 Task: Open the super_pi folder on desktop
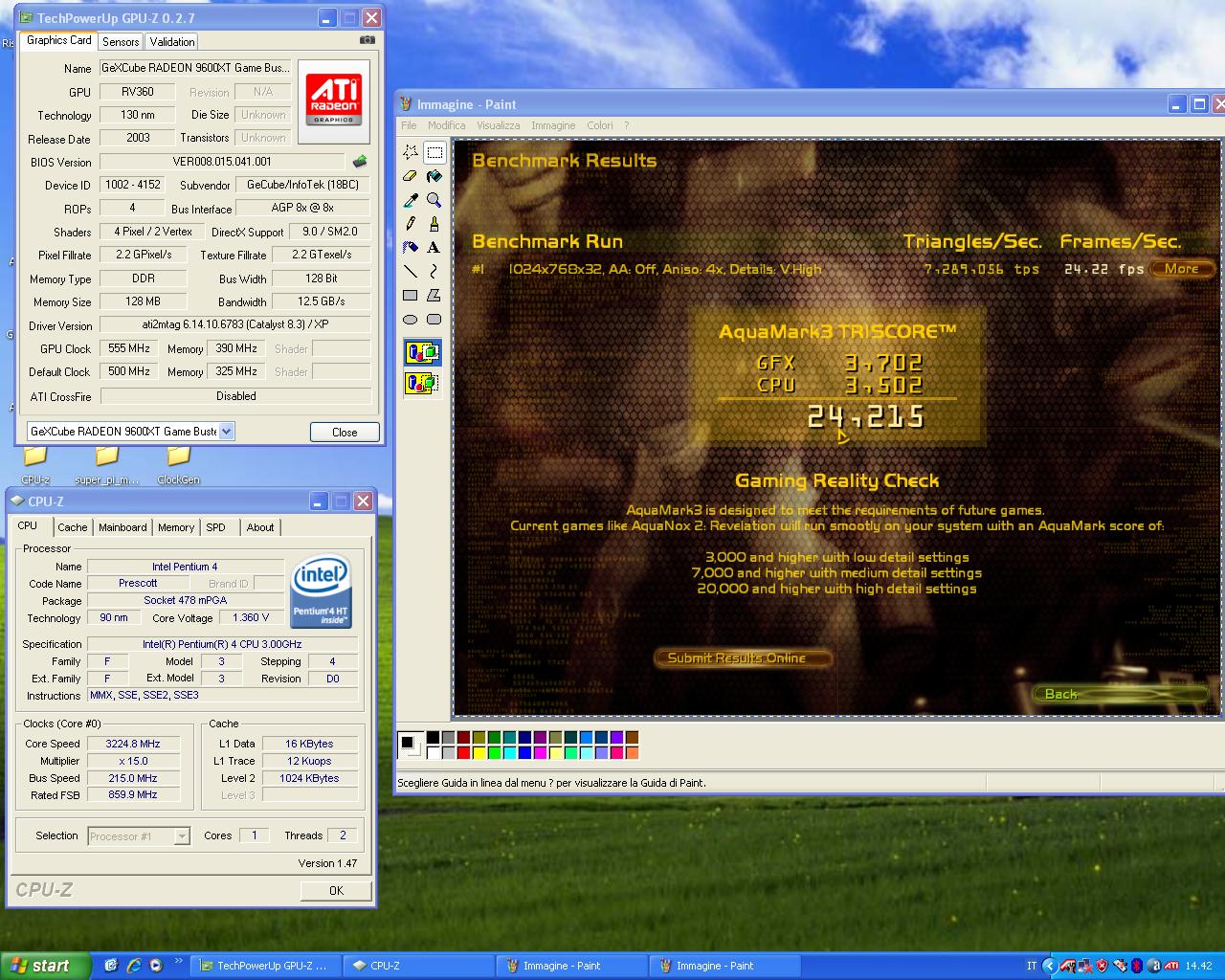click(107, 464)
